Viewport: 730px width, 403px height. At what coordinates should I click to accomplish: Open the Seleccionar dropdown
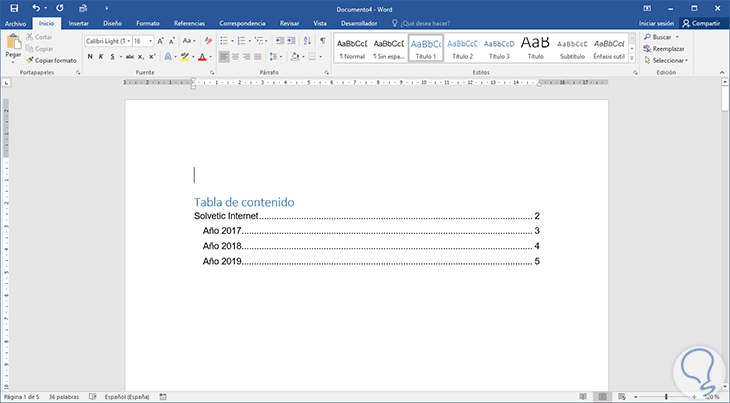pos(666,60)
